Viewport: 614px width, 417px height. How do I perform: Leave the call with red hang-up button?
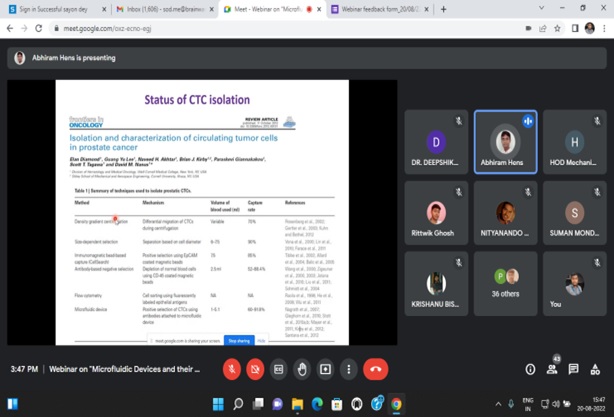point(376,368)
